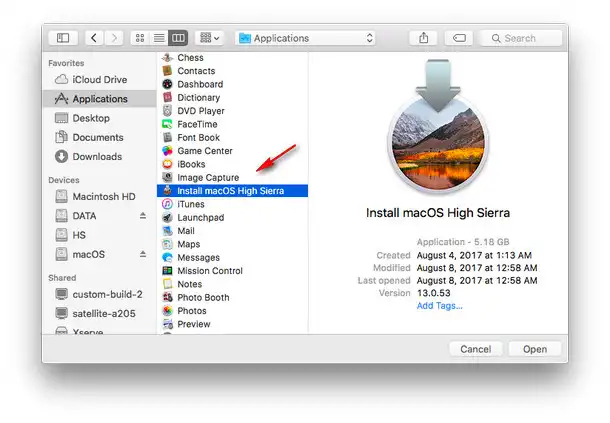Click the Chess app icon
The image size is (610, 423).
[x=167, y=58]
